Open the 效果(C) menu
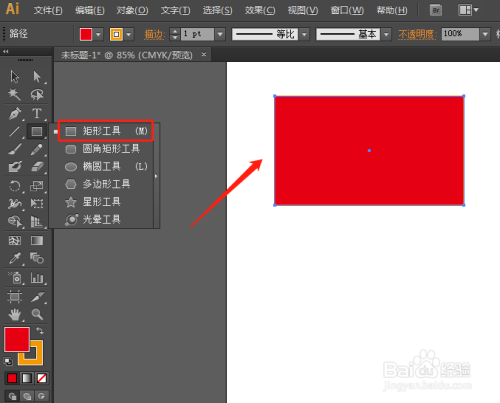 pyautogui.click(x=260, y=10)
